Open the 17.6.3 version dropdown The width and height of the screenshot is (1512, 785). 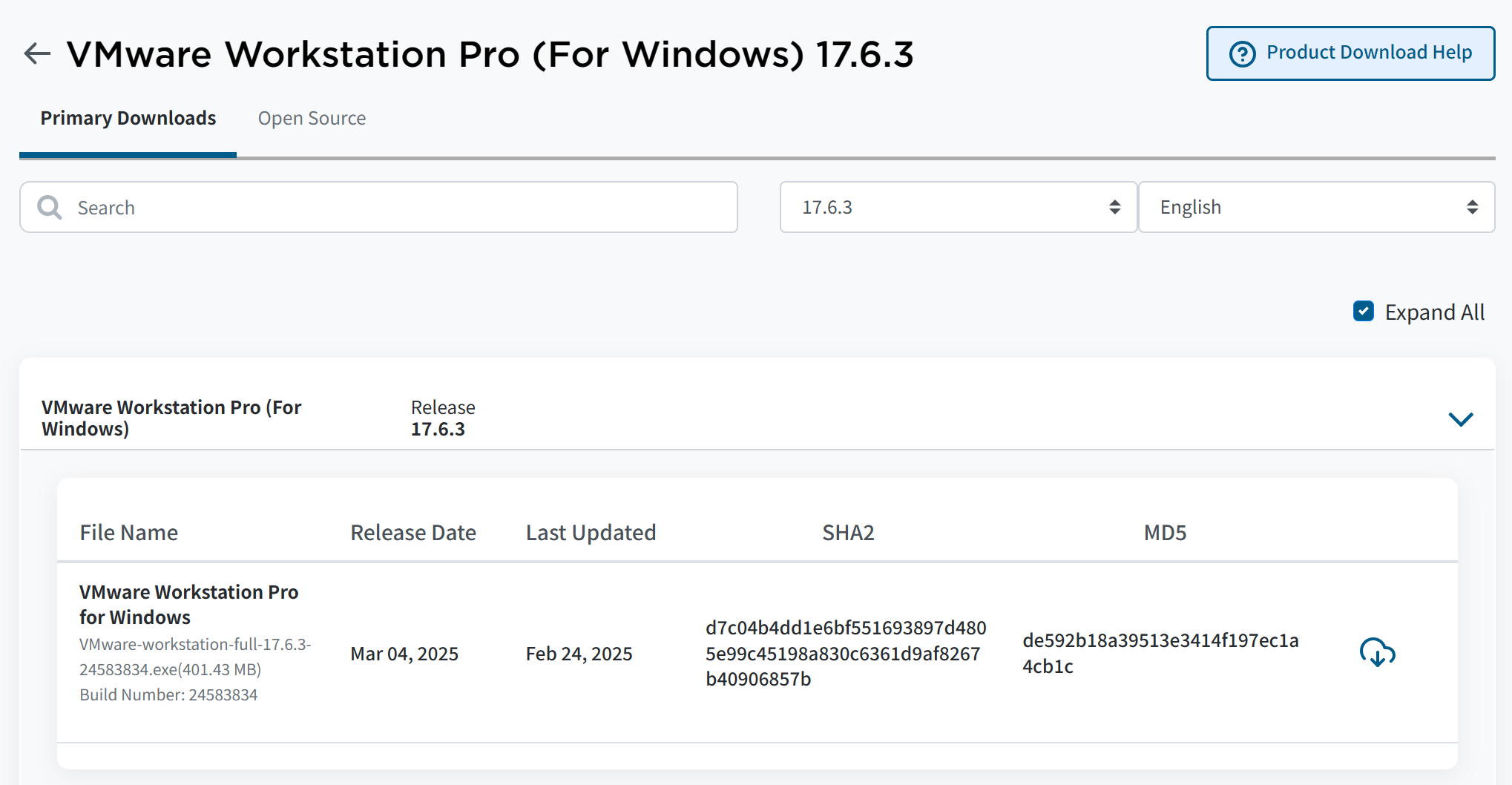click(x=958, y=207)
